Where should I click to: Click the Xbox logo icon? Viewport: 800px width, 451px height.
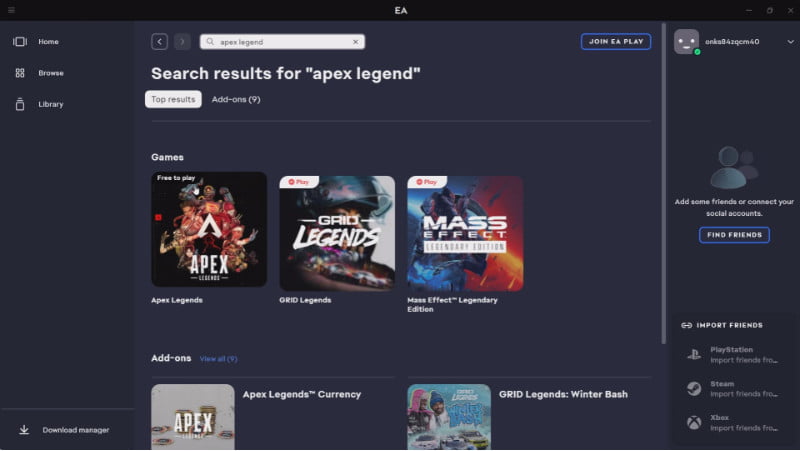pos(694,422)
